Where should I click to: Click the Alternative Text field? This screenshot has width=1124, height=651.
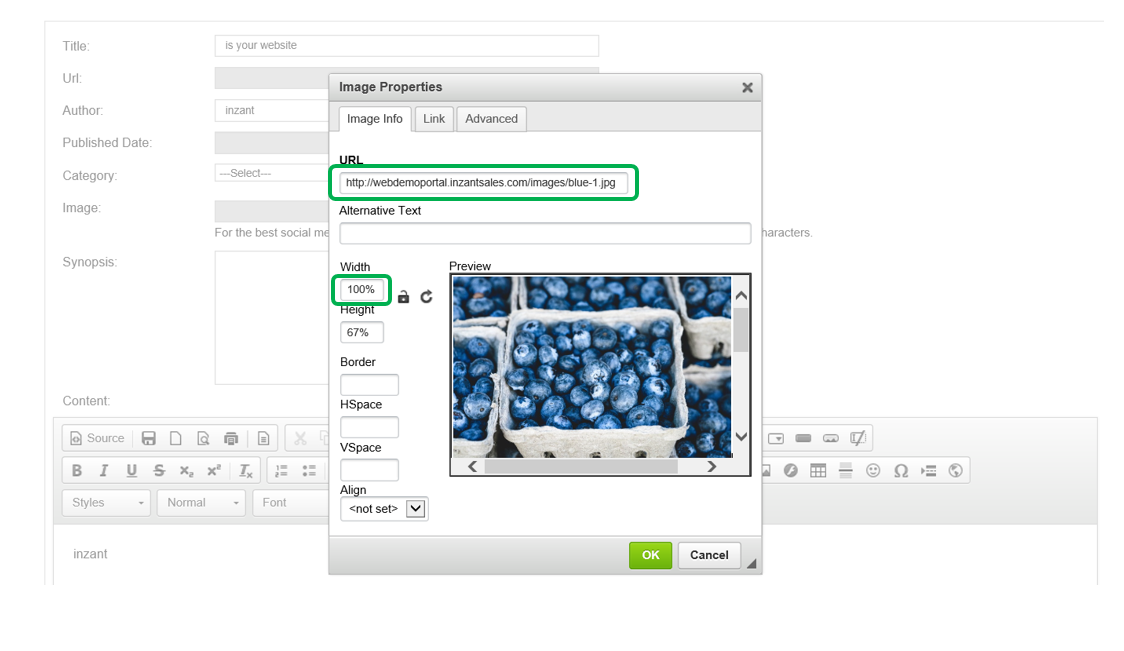(546, 233)
